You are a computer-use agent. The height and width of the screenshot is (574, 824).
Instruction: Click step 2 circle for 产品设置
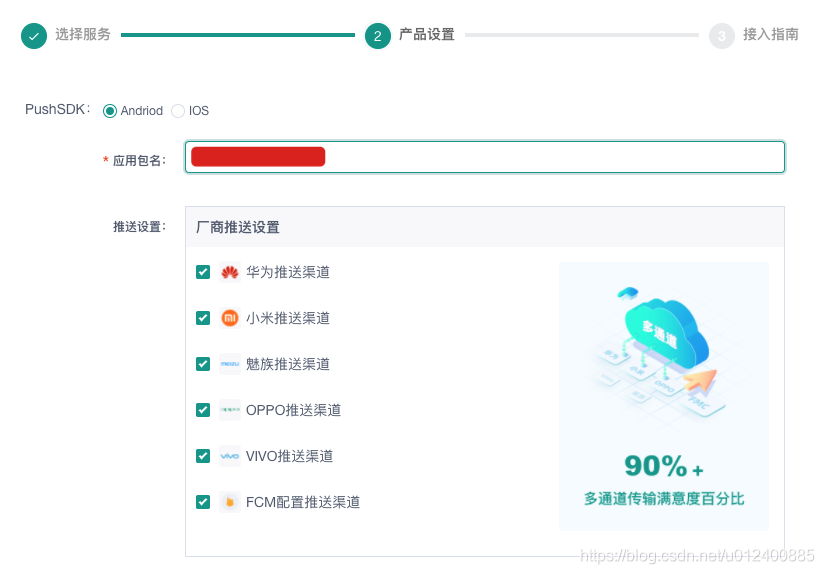(377, 36)
